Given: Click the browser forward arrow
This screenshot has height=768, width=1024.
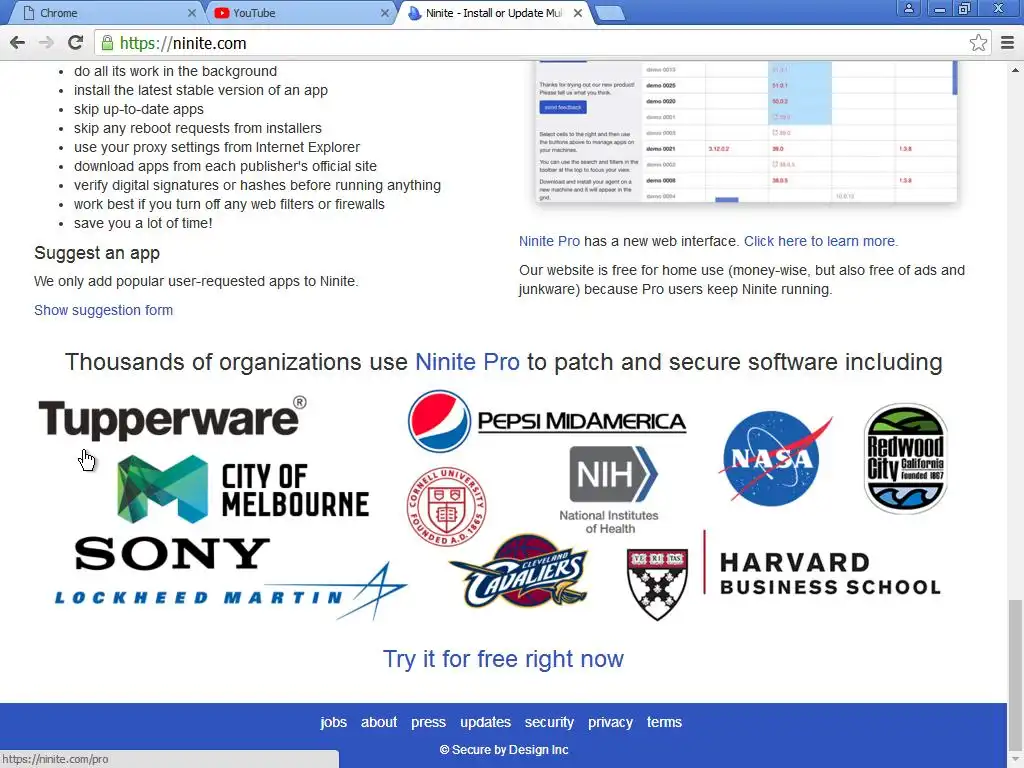Looking at the screenshot, I should pos(46,43).
